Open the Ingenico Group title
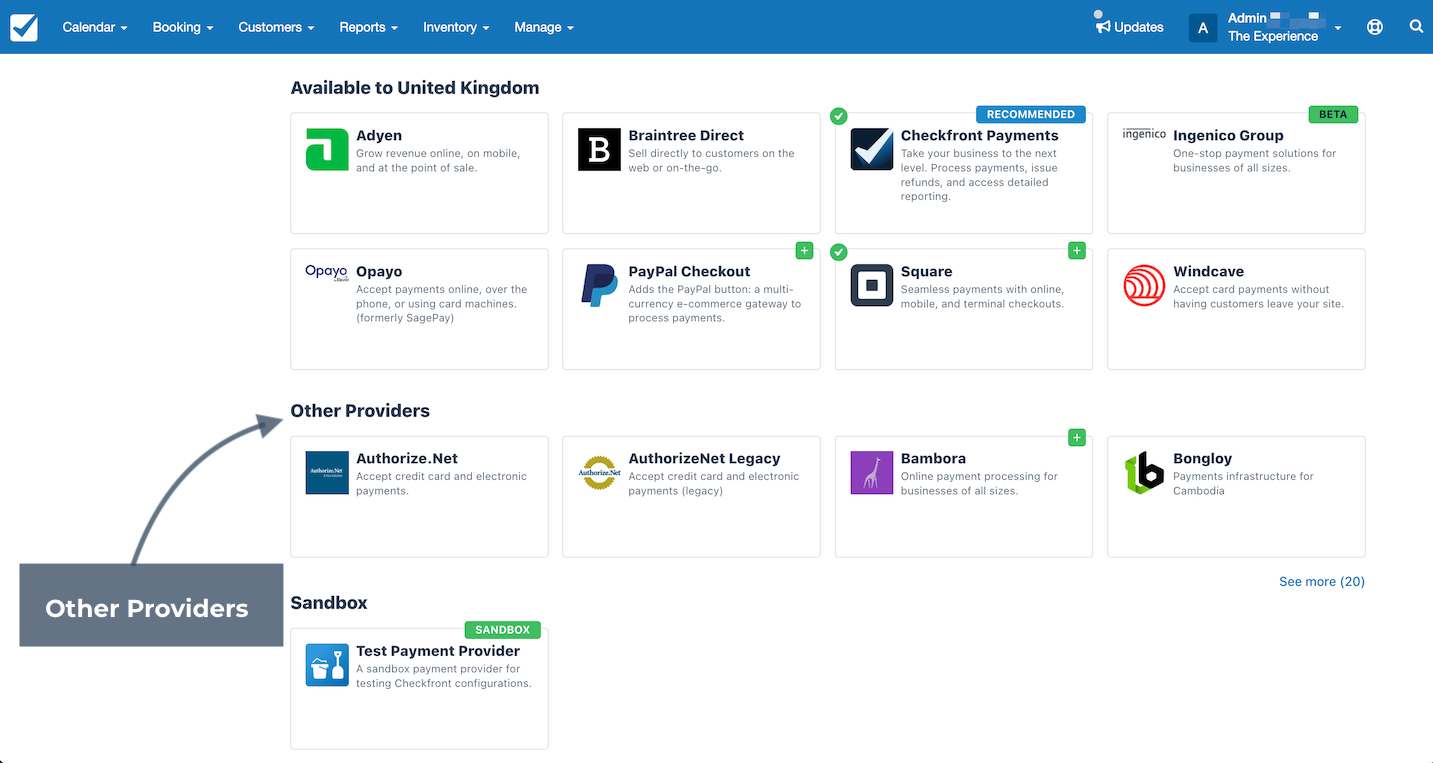 pyautogui.click(x=1228, y=135)
